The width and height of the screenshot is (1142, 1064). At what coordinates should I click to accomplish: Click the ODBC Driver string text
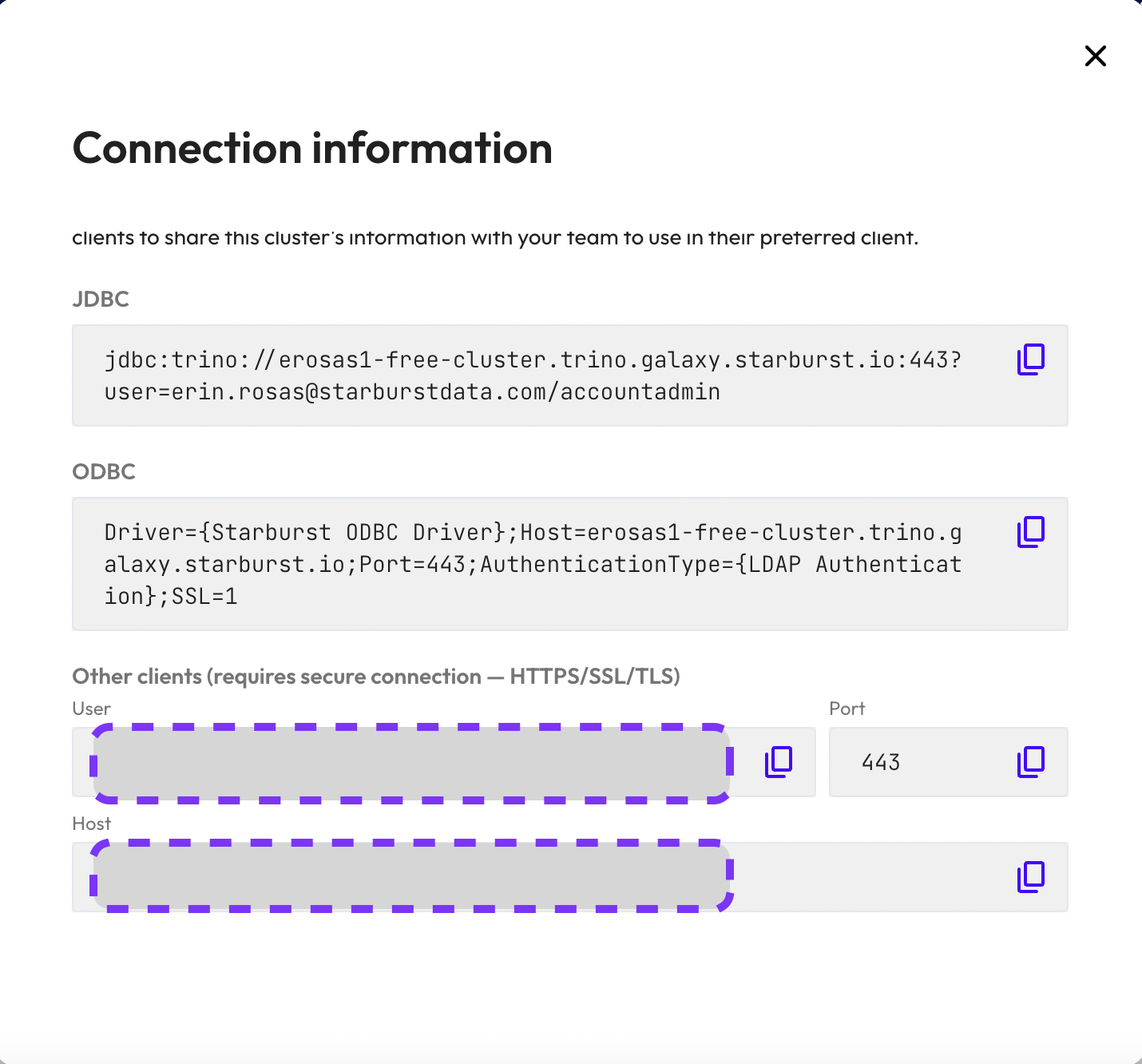pos(533,564)
